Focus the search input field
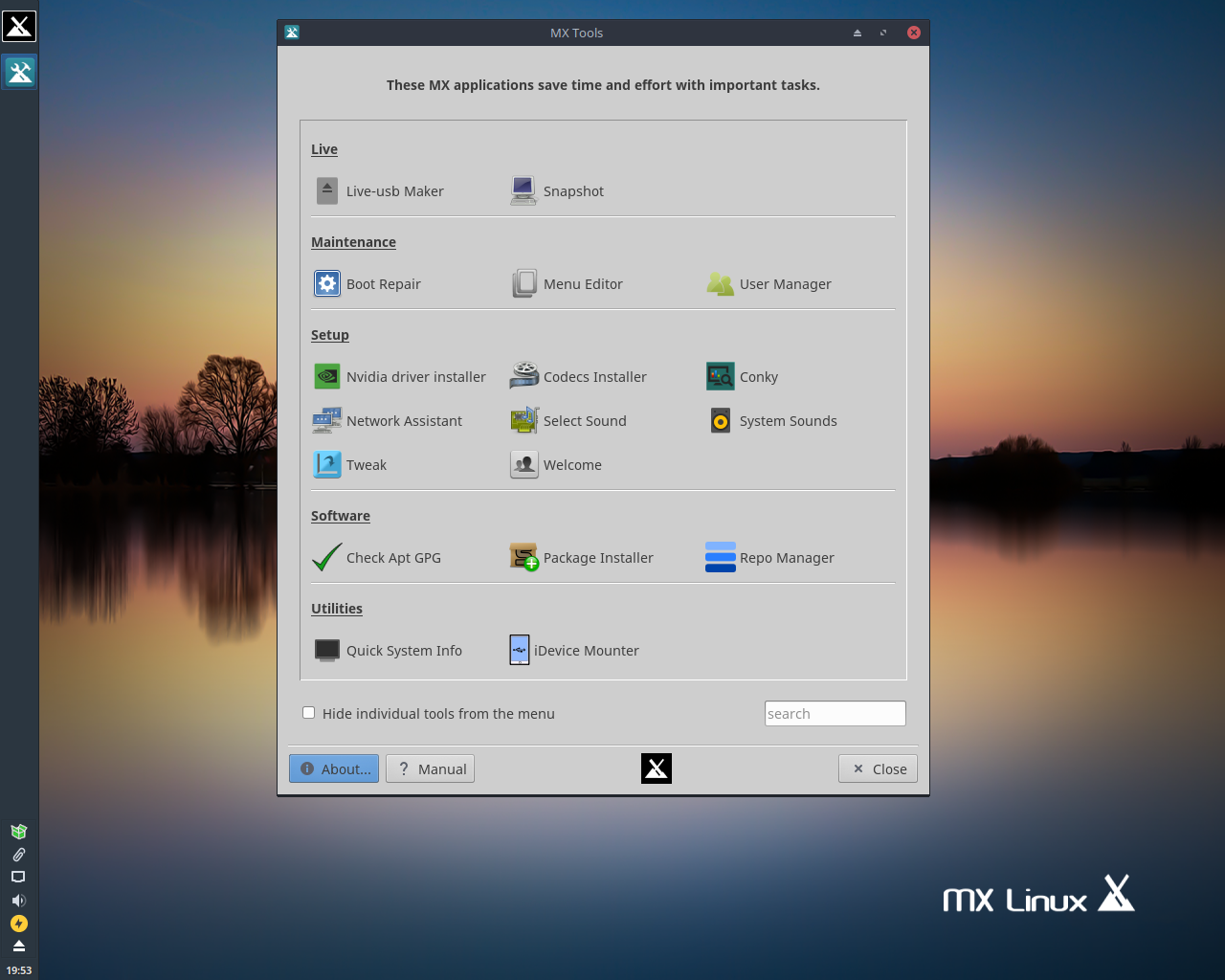 coord(835,713)
